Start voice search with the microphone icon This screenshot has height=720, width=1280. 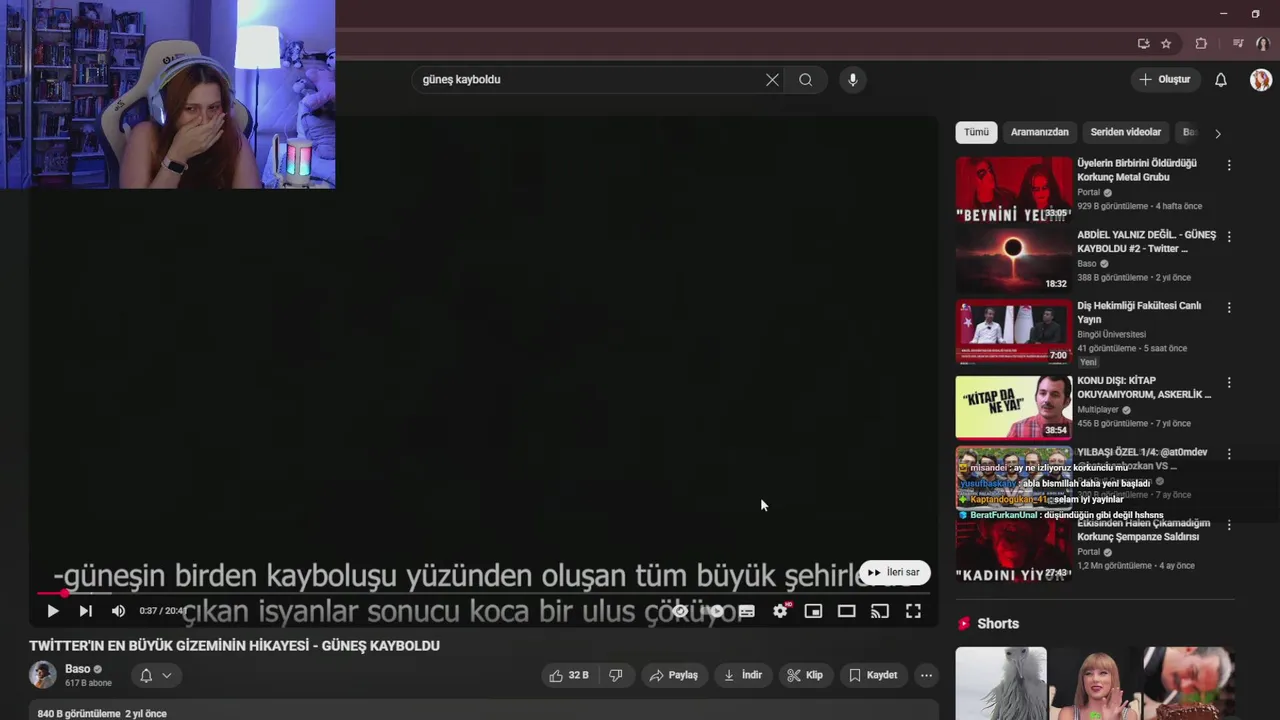click(x=852, y=80)
